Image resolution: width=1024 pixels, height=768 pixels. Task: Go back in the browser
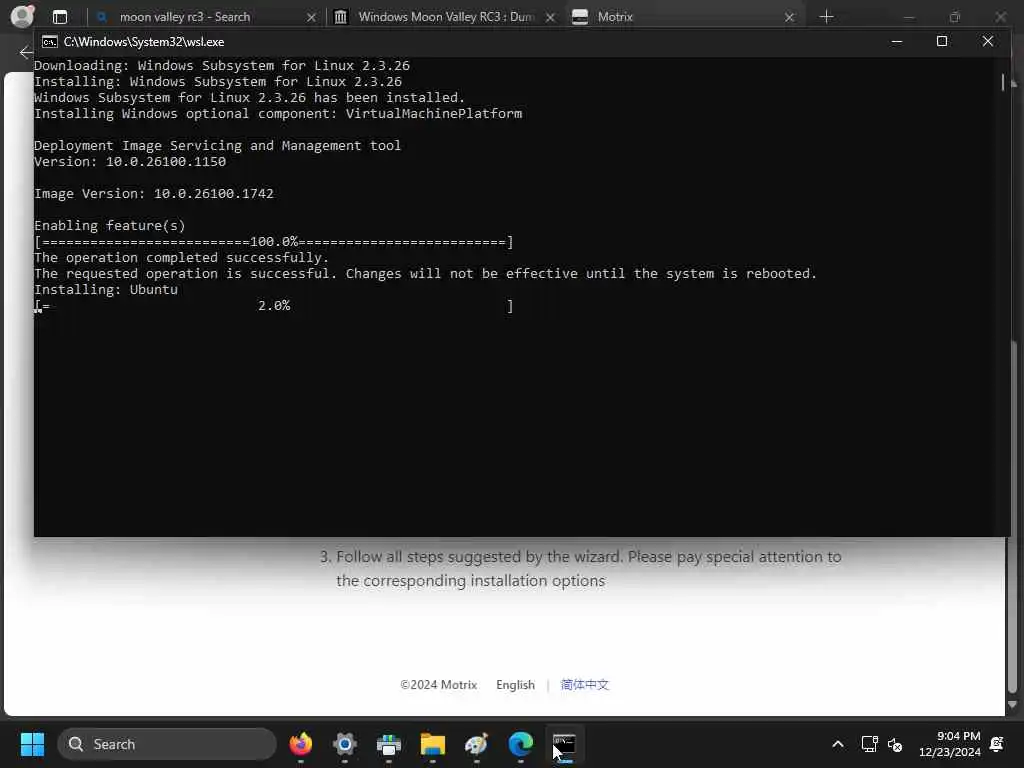tap(25, 52)
